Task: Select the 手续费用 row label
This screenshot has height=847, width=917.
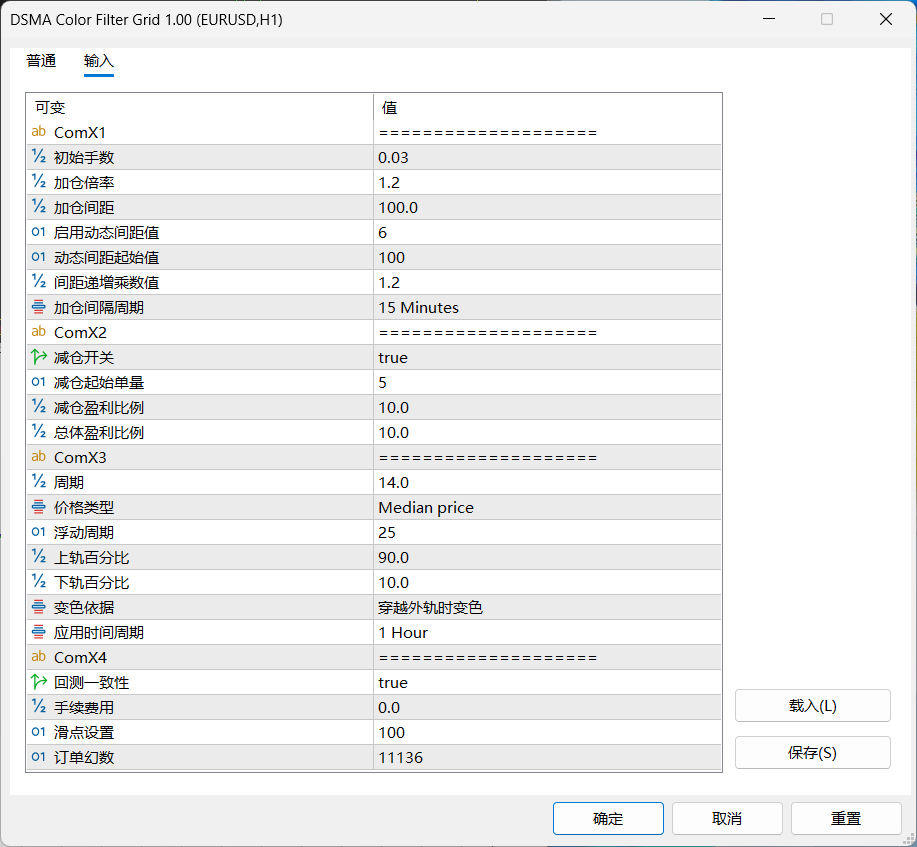Action: click(84, 708)
